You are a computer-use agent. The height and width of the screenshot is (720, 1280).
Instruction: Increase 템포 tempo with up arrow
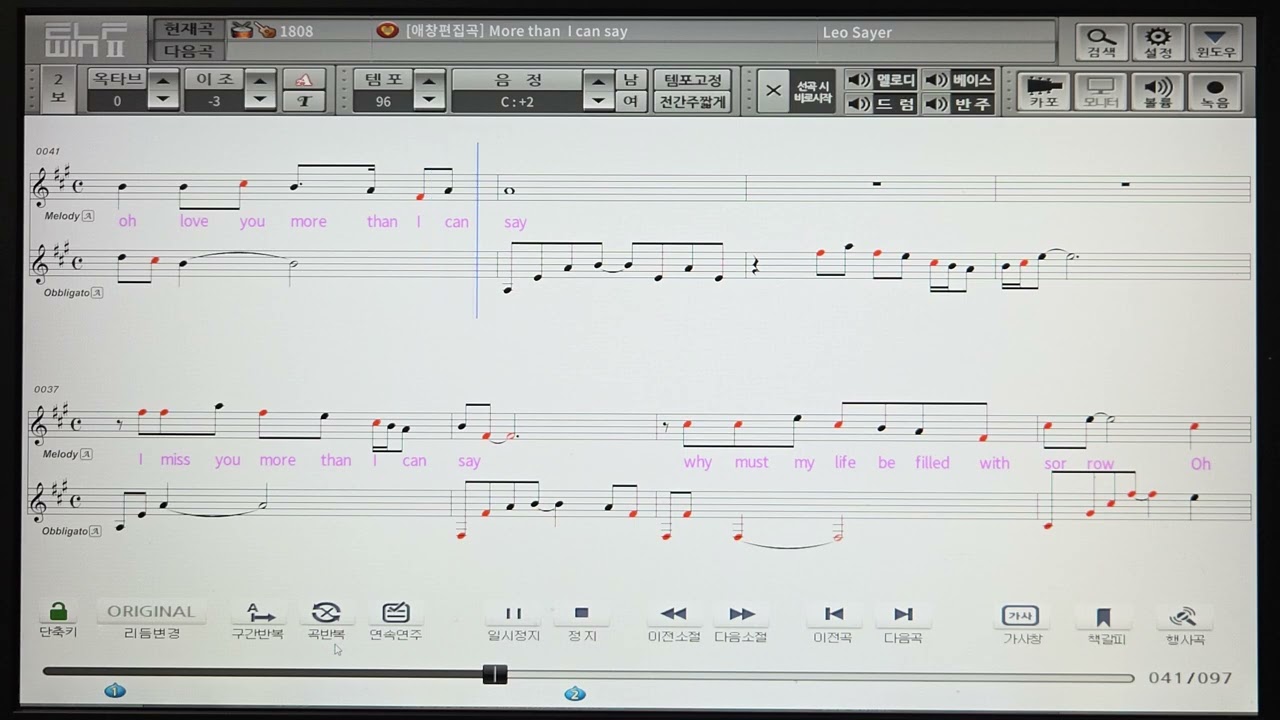coord(429,80)
